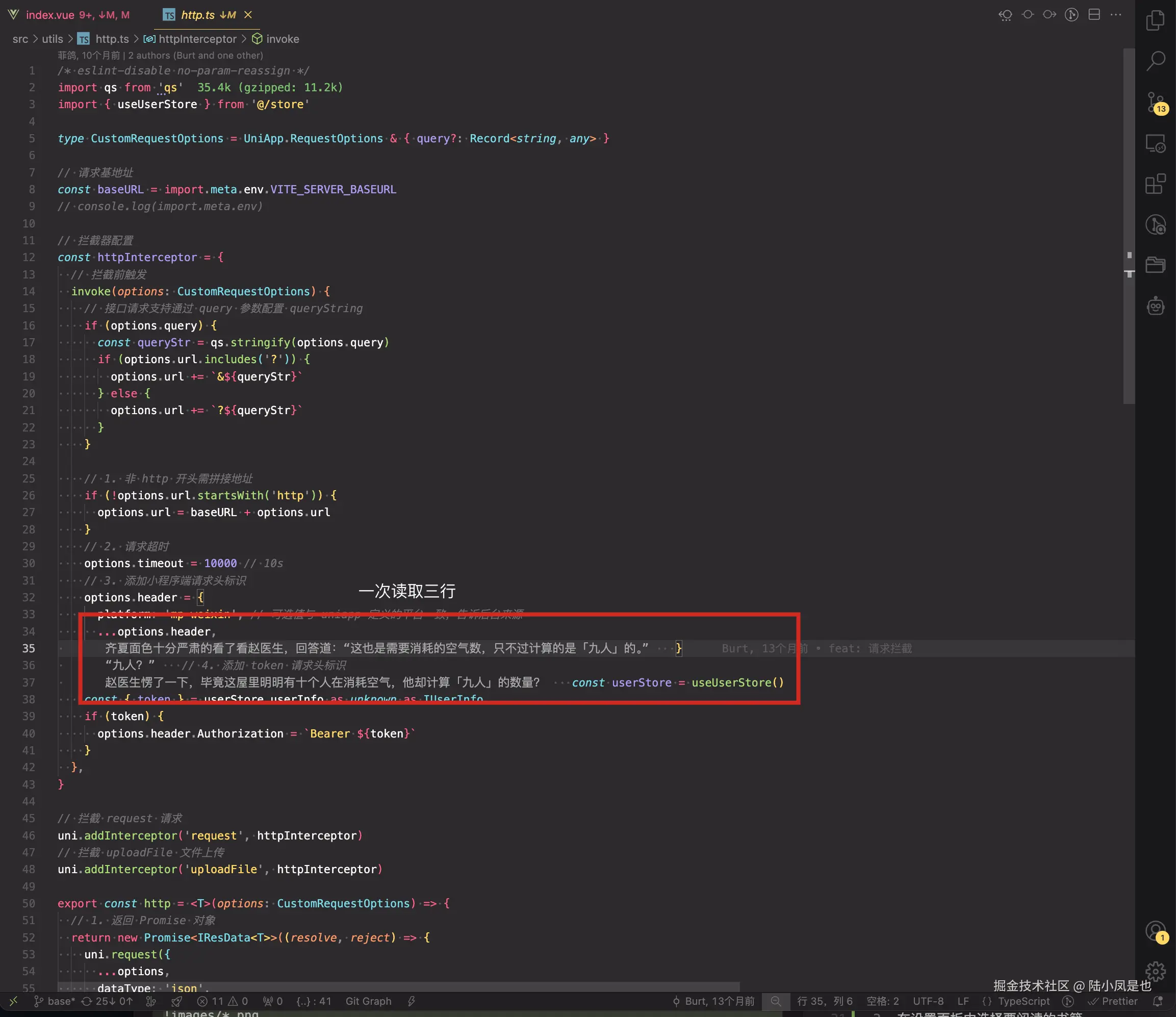The height and width of the screenshot is (1017, 1176).
Task: Open the Remote Explorer icon
Action: [x=1155, y=144]
